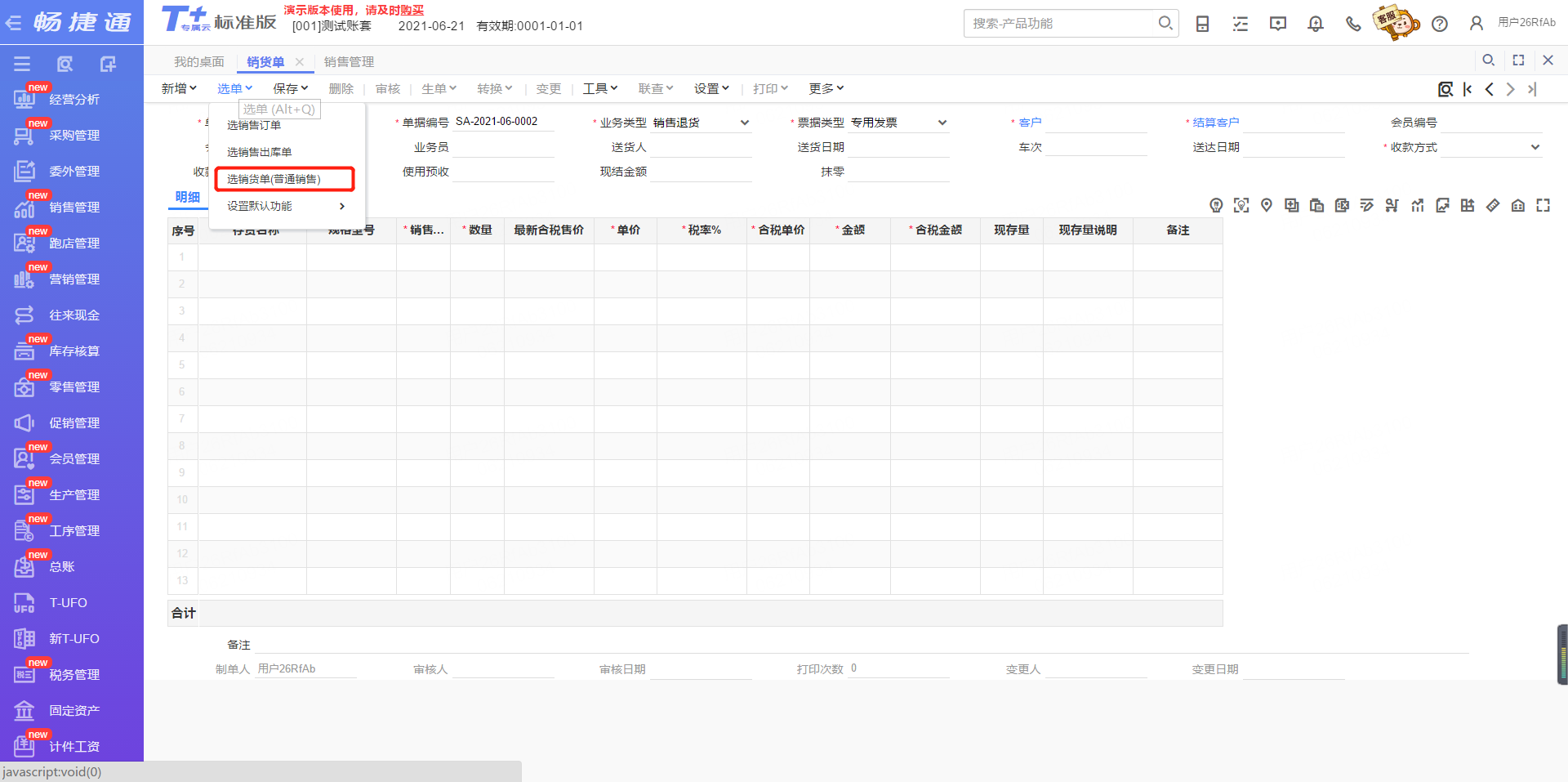The height and width of the screenshot is (782, 1568).
Task: Click the calculator icon in top bar
Action: [1202, 24]
